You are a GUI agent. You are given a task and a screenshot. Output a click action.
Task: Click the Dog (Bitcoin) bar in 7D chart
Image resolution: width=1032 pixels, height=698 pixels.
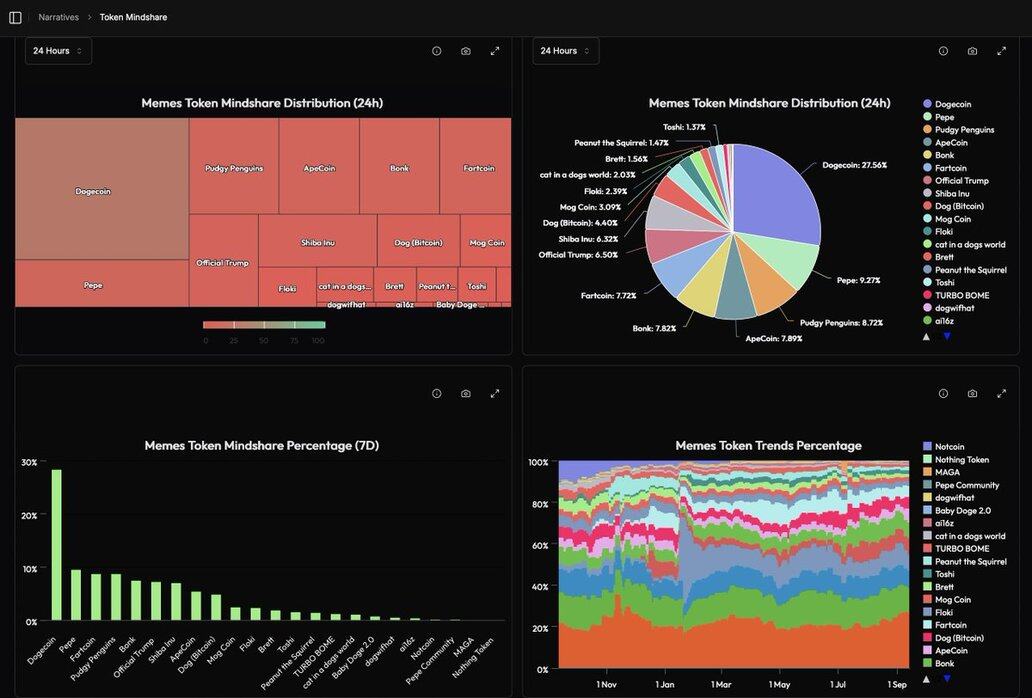[216, 608]
